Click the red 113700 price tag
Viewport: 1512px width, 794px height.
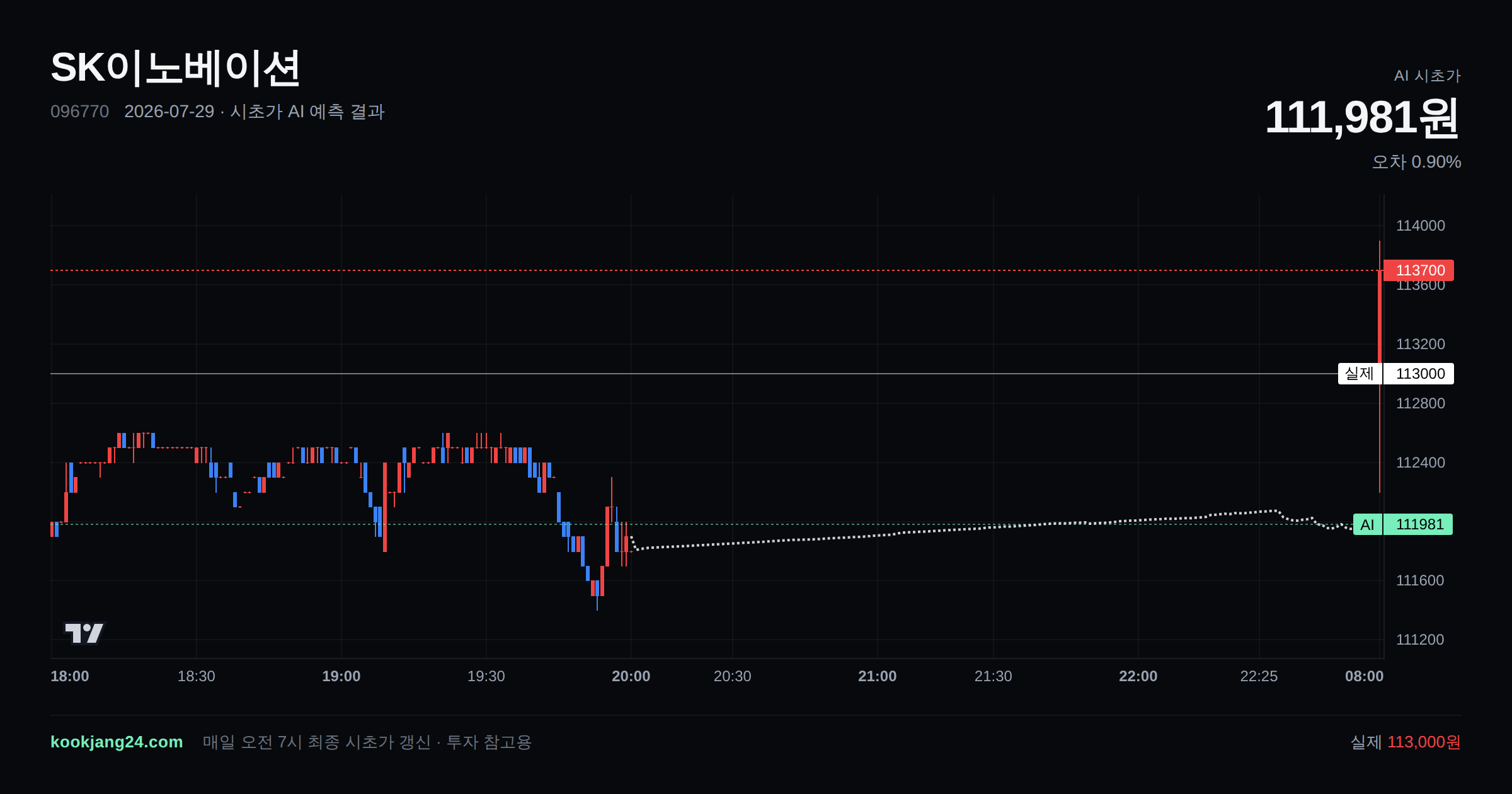pos(1419,270)
